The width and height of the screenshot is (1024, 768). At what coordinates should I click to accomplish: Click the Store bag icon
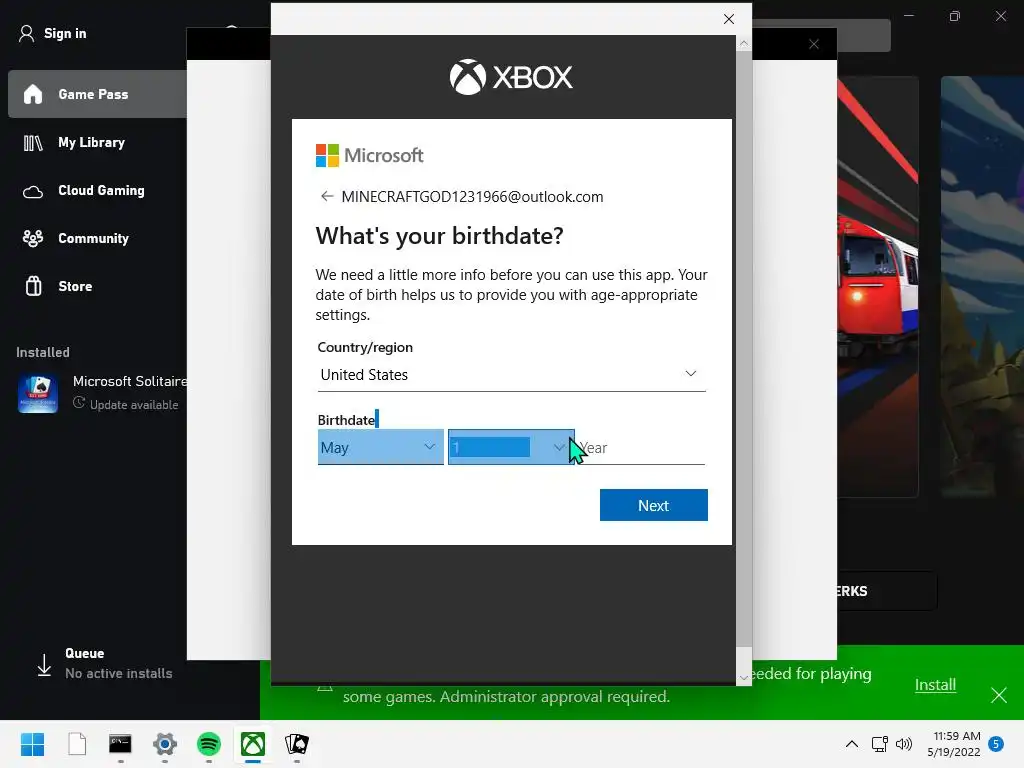point(33,286)
